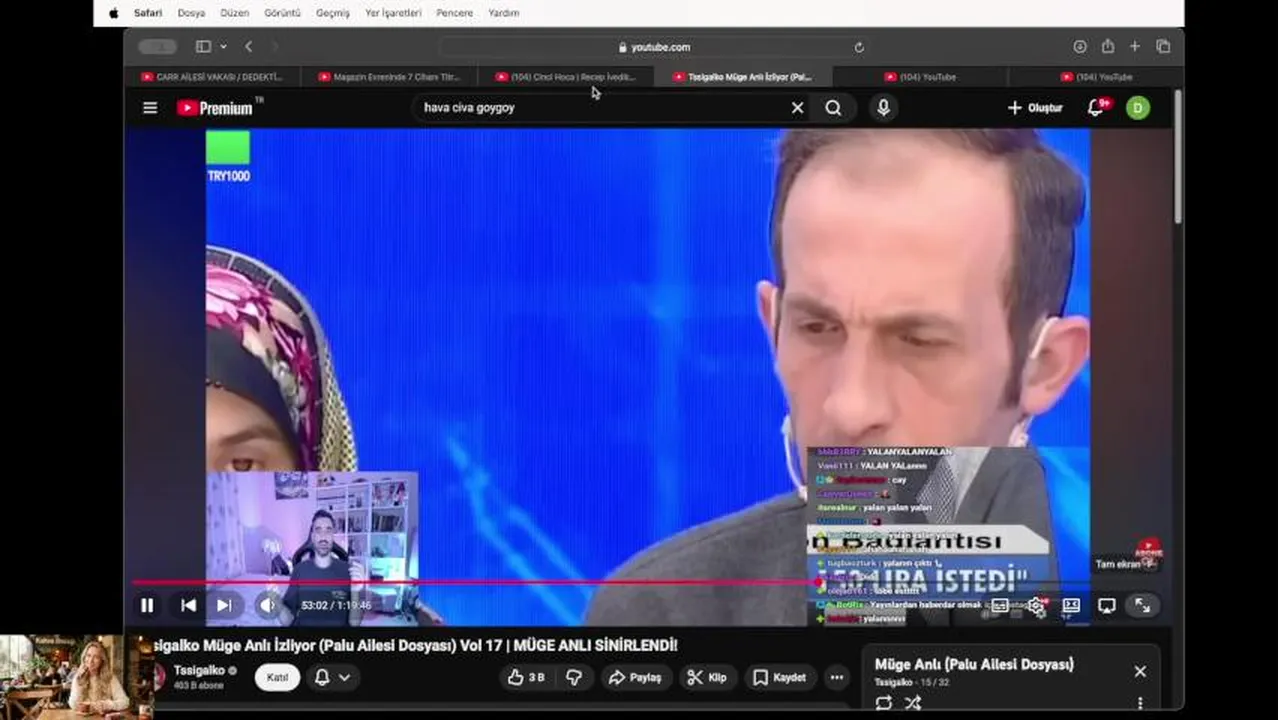Run search with magnifier icon
The height and width of the screenshot is (720, 1278).
coord(833,108)
